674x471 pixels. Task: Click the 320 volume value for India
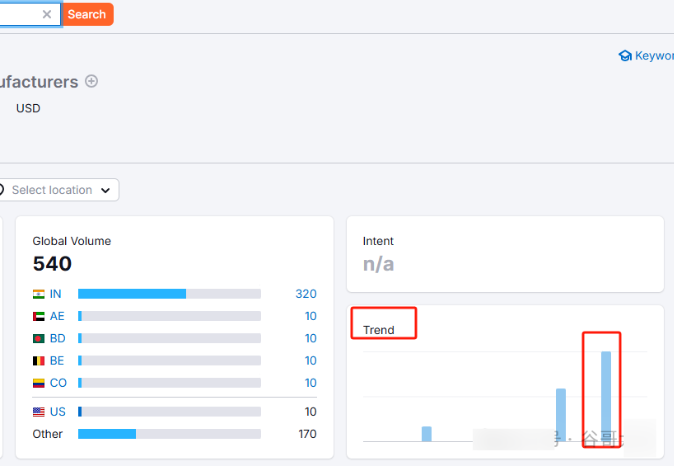pyautogui.click(x=305, y=294)
